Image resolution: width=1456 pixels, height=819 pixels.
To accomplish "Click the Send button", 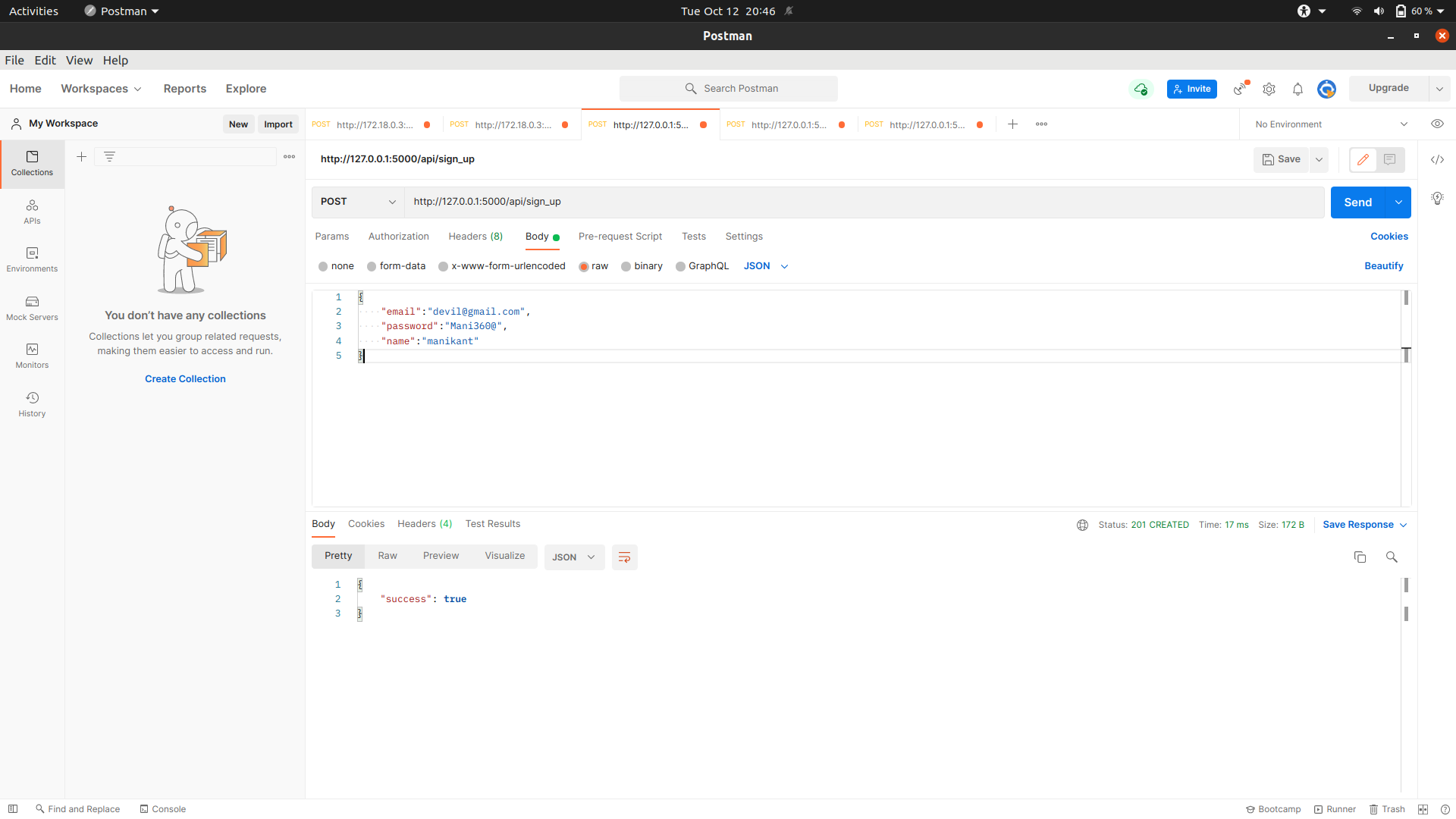I will pyautogui.click(x=1357, y=202).
